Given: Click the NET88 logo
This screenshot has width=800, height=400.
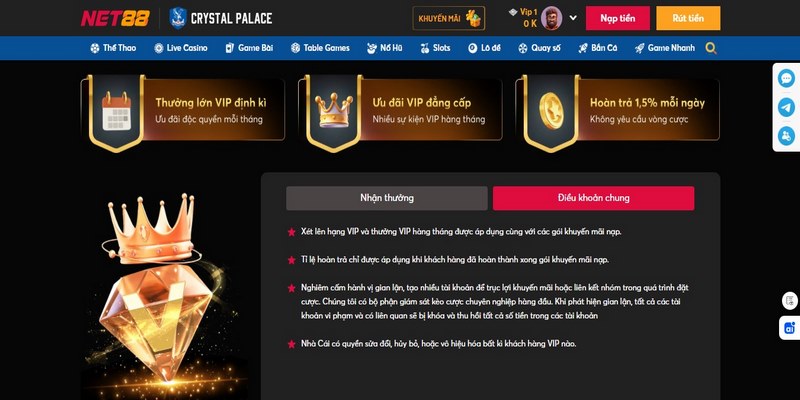Looking at the screenshot, I should tap(115, 18).
